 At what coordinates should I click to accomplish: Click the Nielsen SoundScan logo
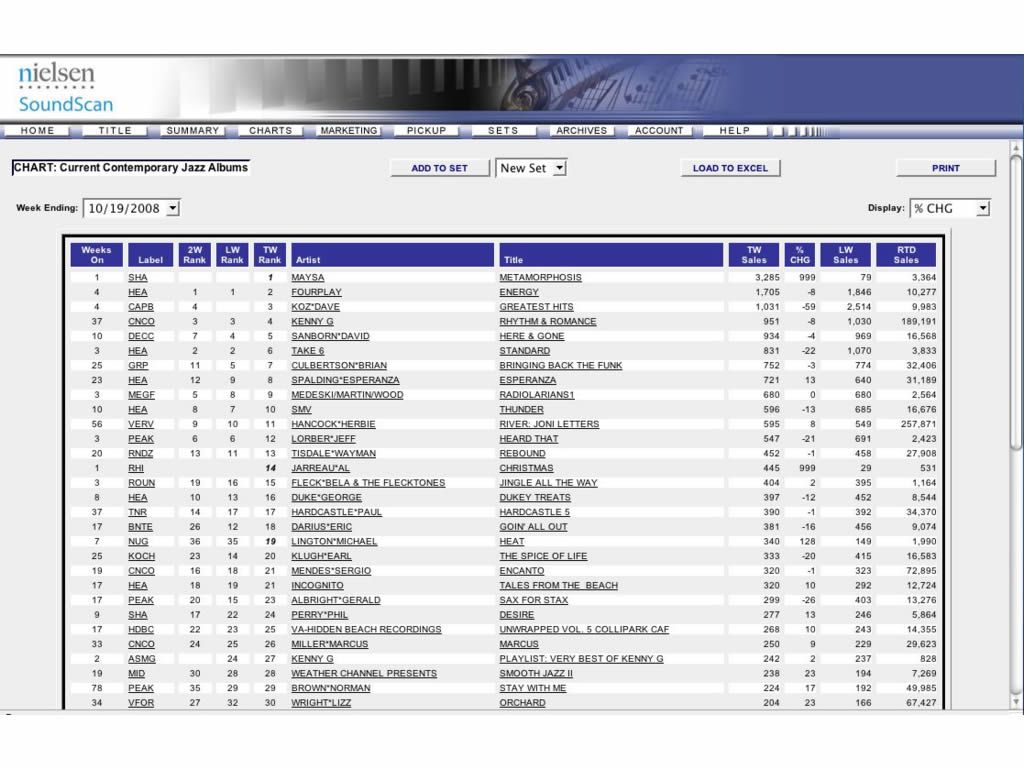(x=66, y=89)
